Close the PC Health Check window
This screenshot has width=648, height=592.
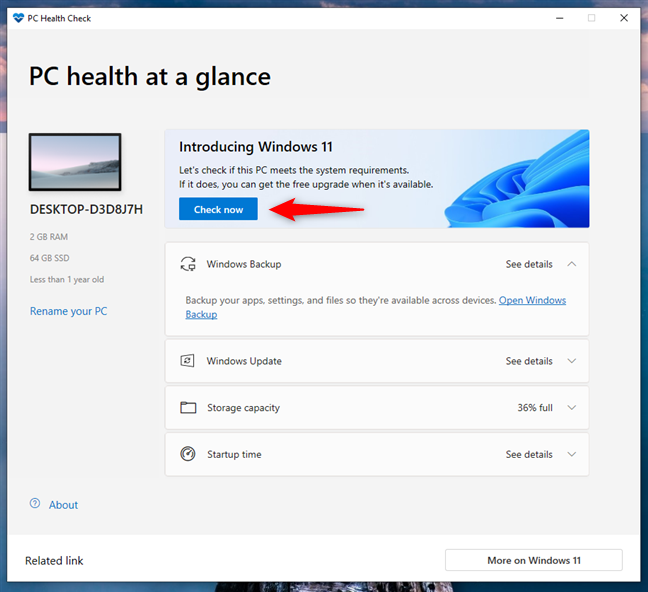(x=624, y=18)
